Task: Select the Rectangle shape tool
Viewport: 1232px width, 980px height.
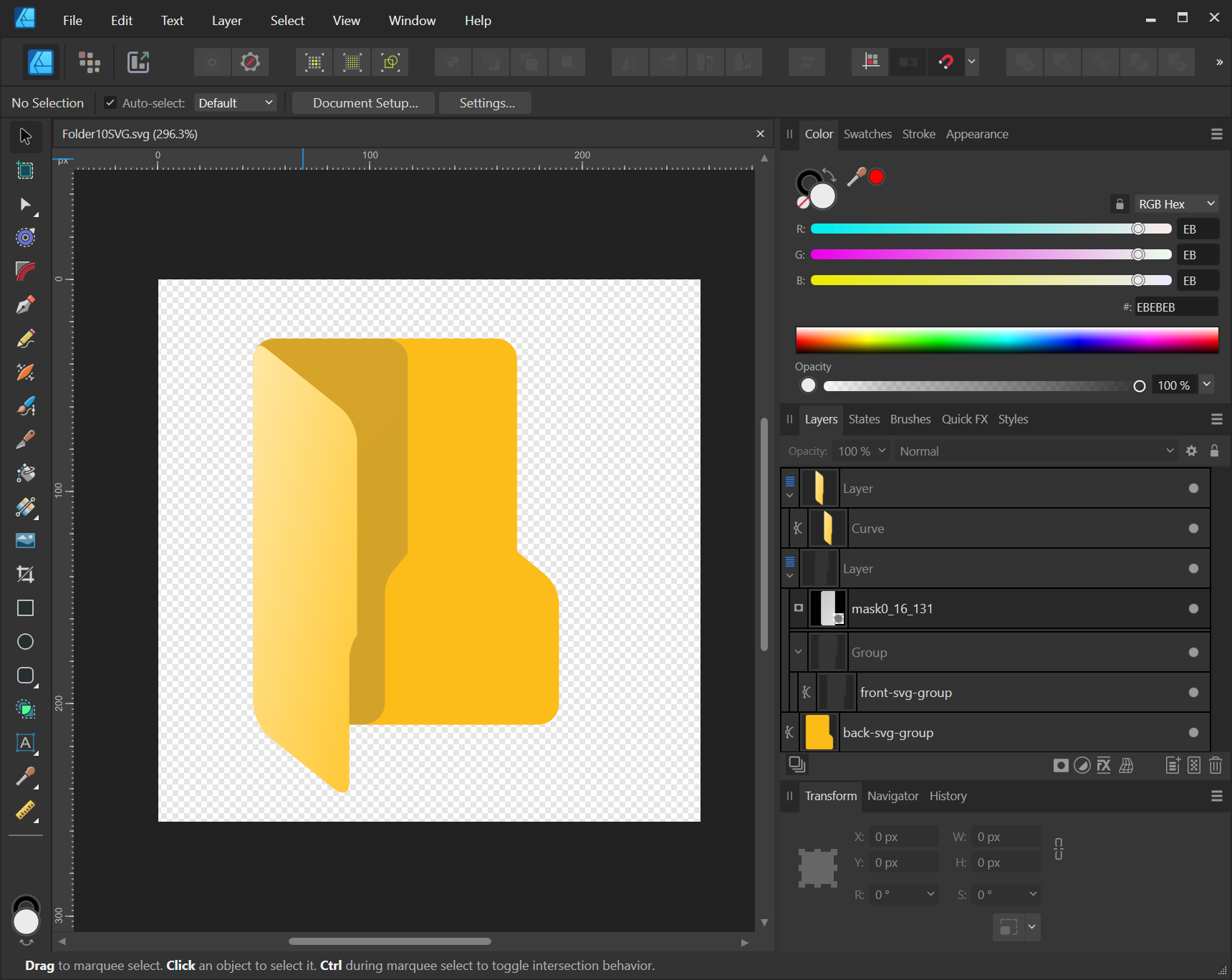Action: tap(25, 608)
